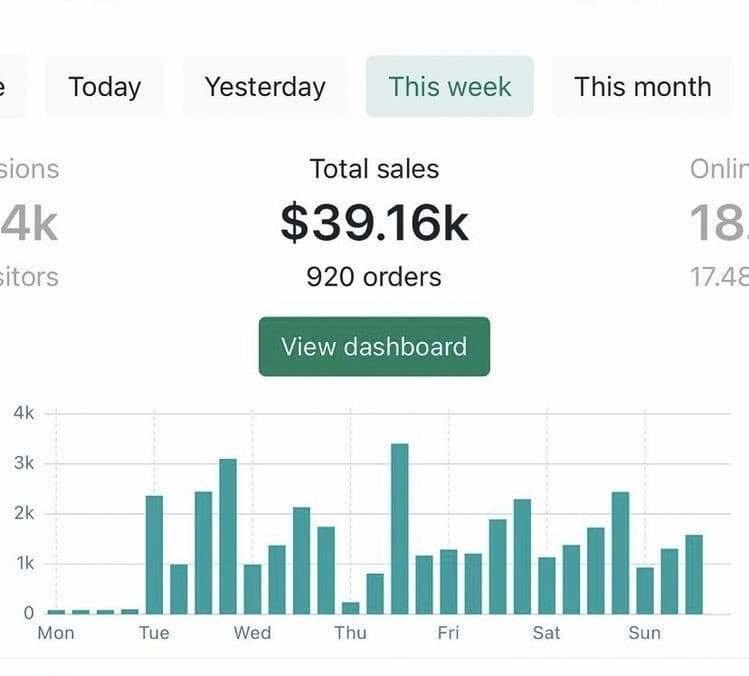Select the partially visible Online card on right
749x676 pixels.
pos(720,222)
